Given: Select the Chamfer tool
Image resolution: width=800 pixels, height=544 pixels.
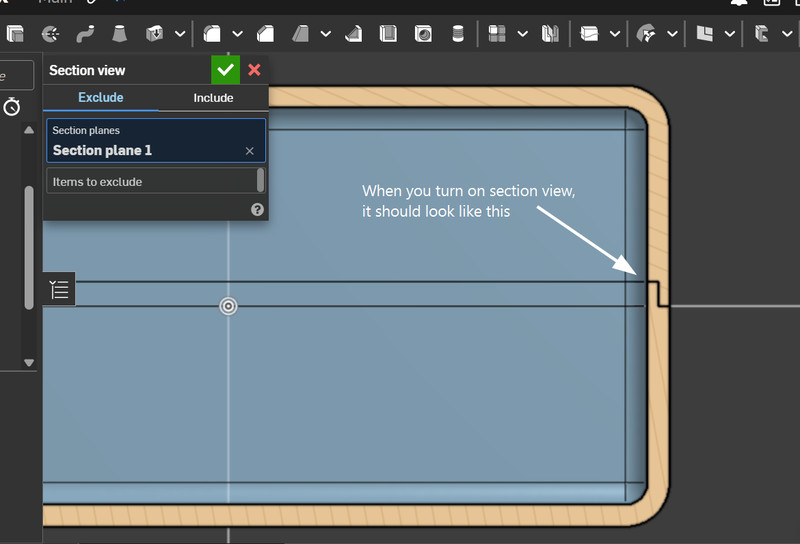Looking at the screenshot, I should click(265, 34).
